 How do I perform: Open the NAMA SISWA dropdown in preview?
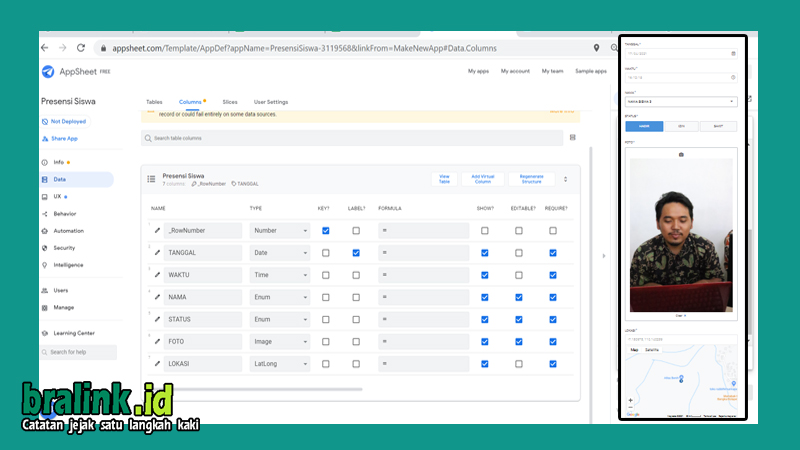[681, 102]
